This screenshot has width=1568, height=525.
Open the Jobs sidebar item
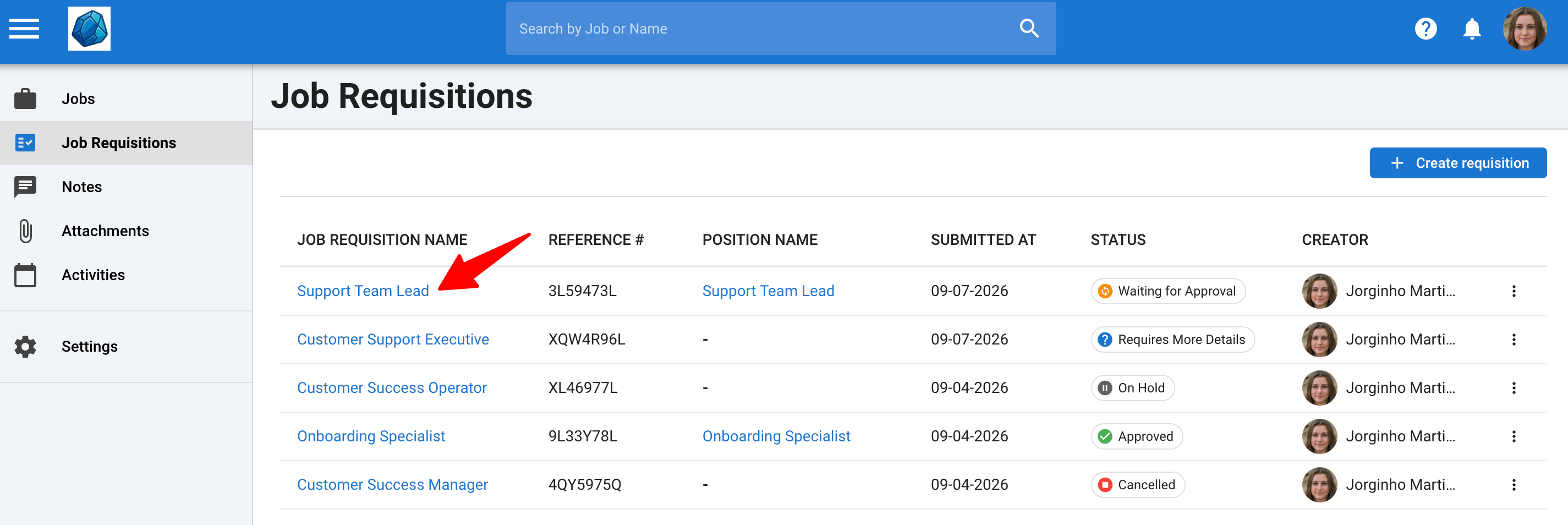point(126,99)
